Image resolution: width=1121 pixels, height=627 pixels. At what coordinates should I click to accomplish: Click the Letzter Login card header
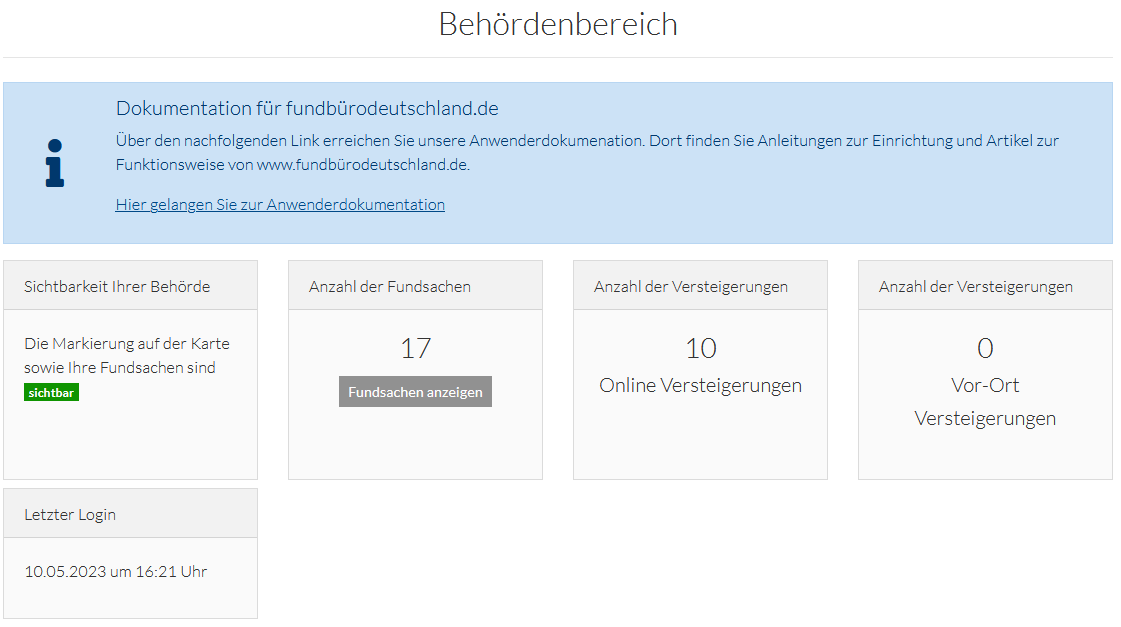(x=70, y=515)
